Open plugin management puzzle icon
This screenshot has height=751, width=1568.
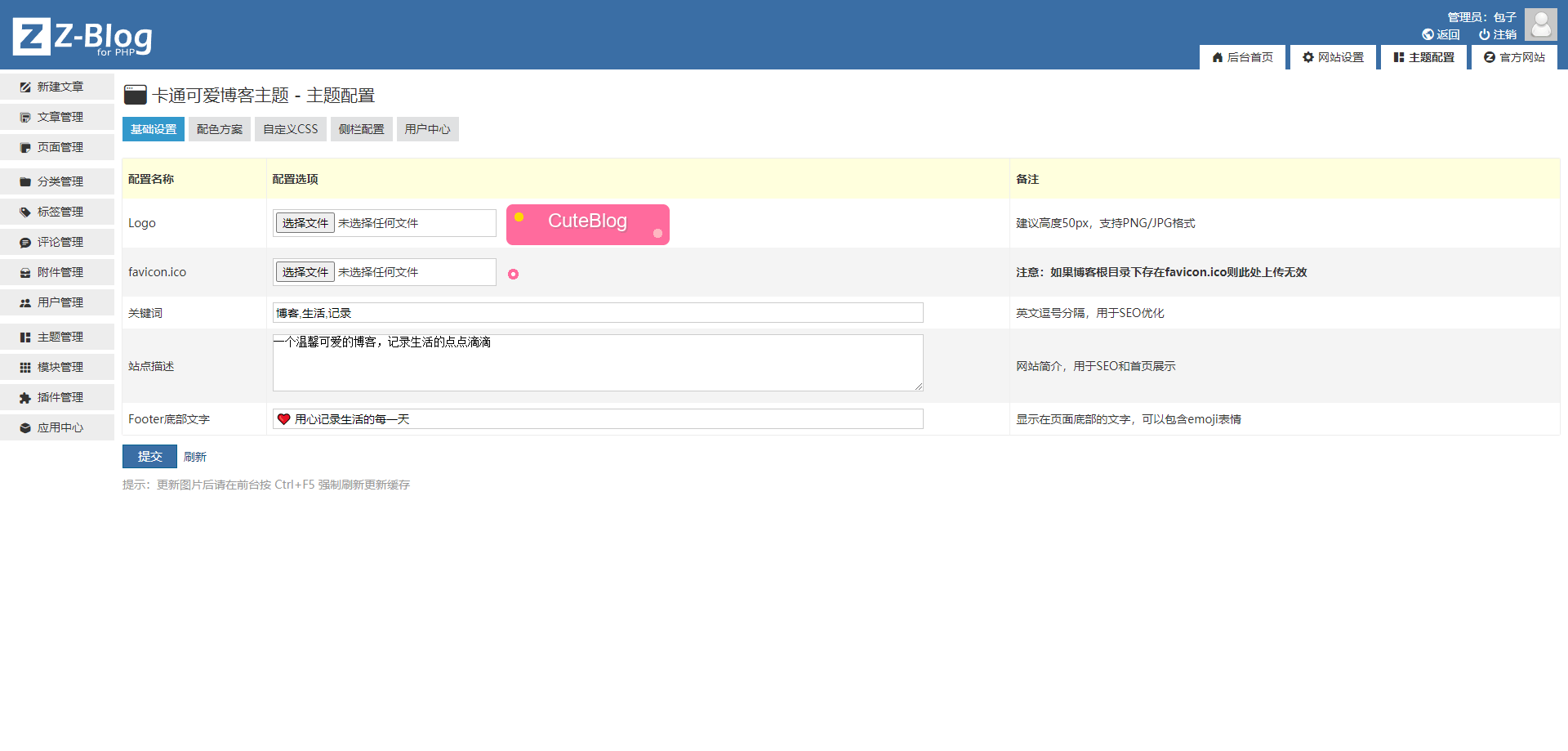(25, 398)
